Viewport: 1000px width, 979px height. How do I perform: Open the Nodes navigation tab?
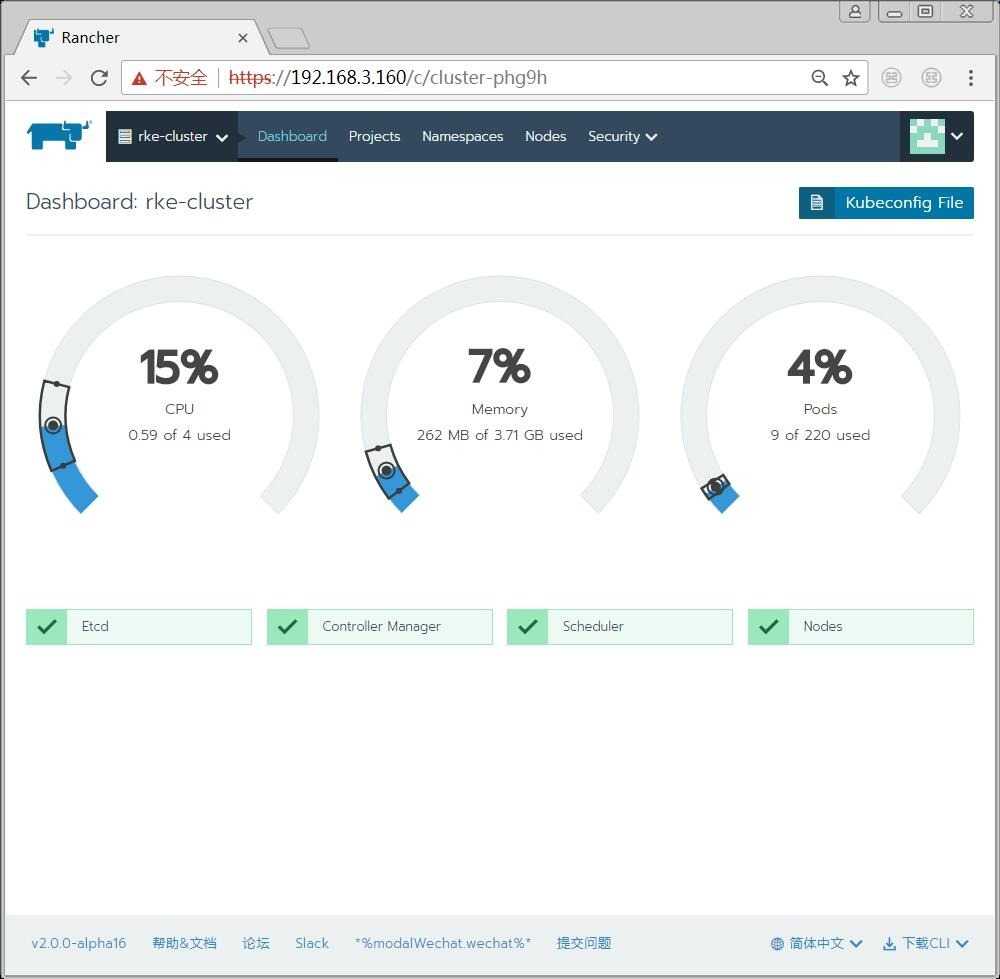[545, 136]
